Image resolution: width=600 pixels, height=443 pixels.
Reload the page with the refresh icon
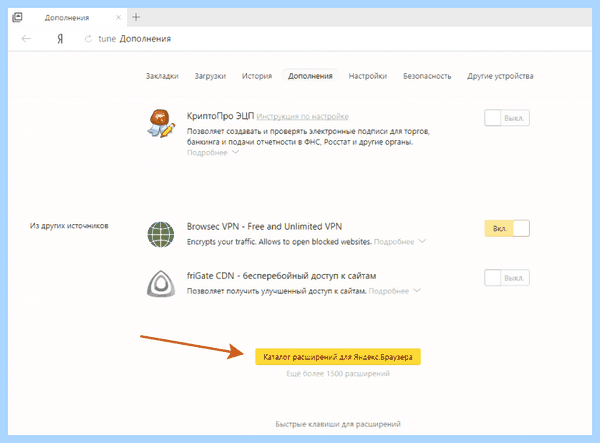point(88,39)
